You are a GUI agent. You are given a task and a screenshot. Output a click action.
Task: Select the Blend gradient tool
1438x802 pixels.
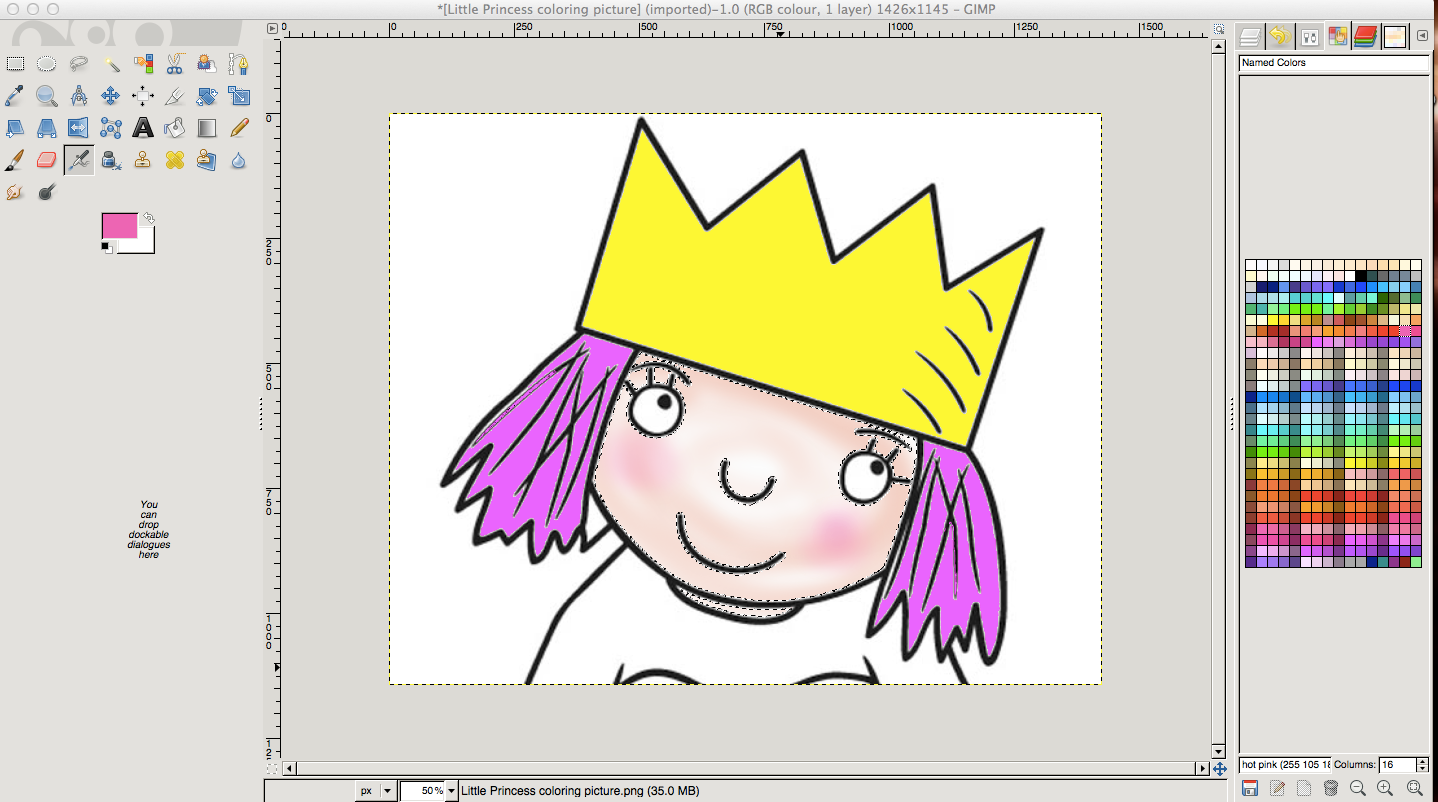207,128
